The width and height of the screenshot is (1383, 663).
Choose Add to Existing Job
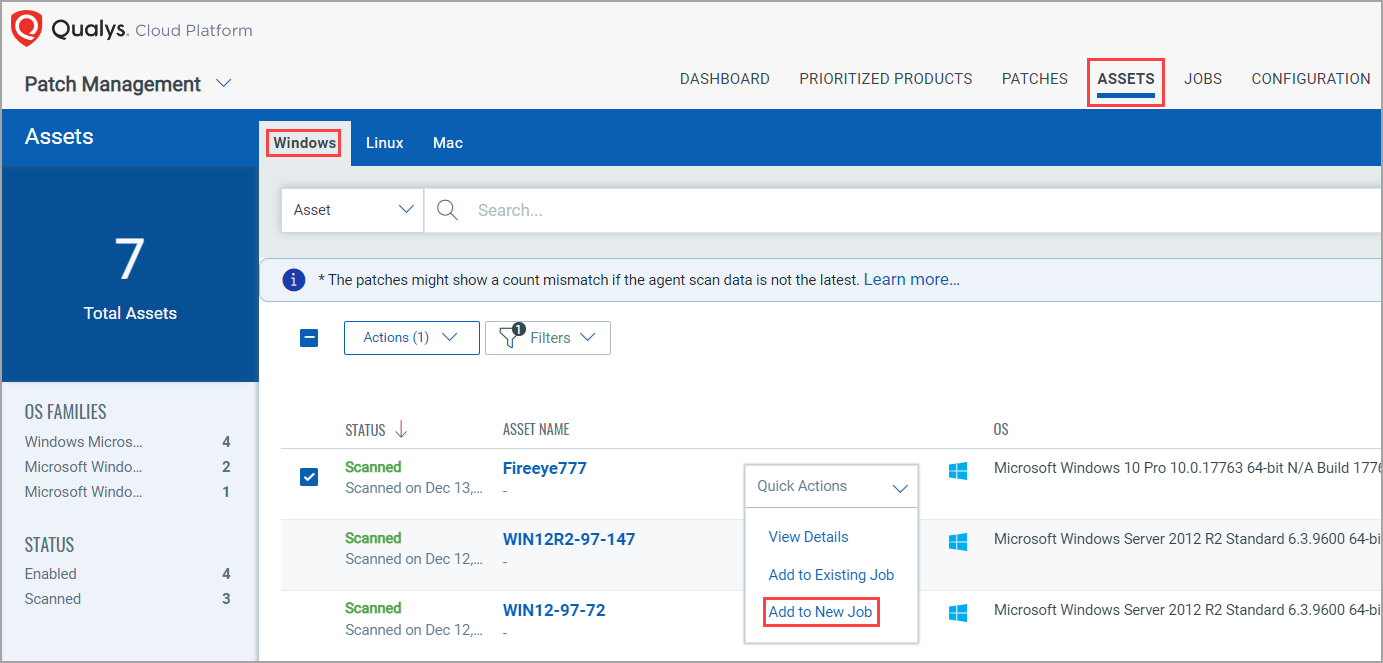point(831,575)
